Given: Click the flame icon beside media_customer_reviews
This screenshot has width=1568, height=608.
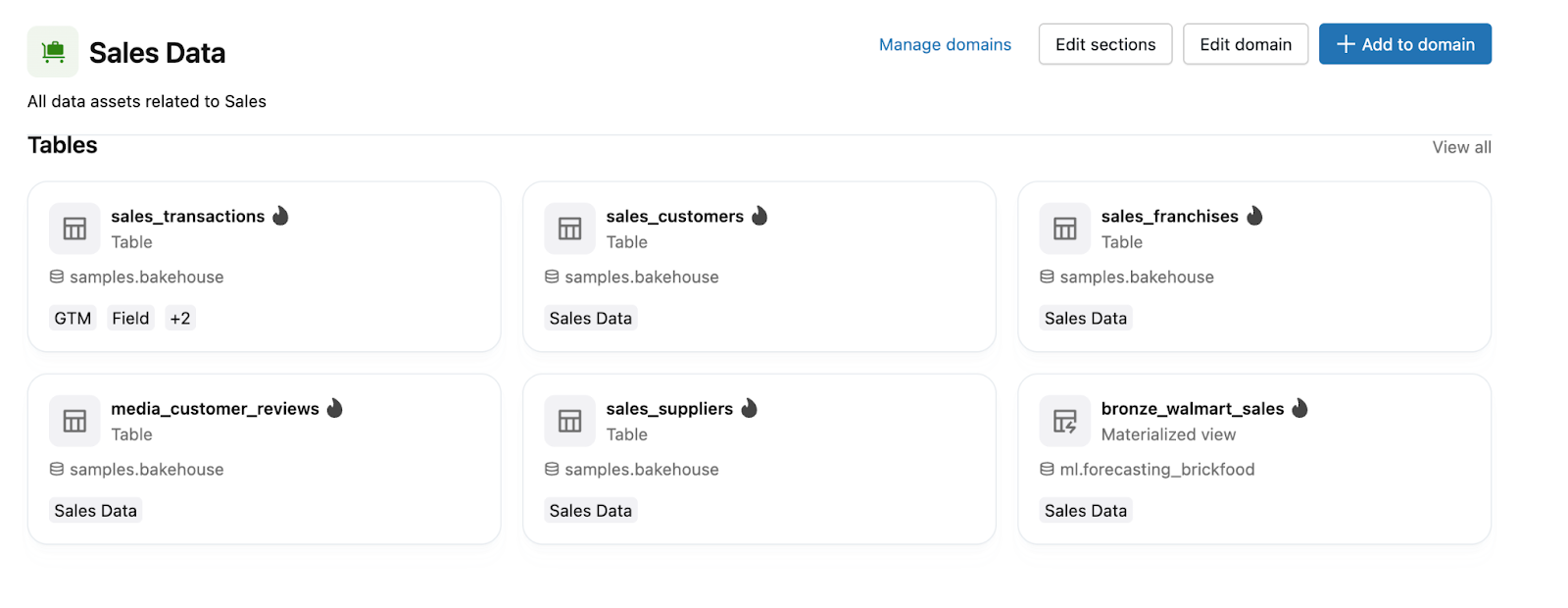Looking at the screenshot, I should pos(335,408).
